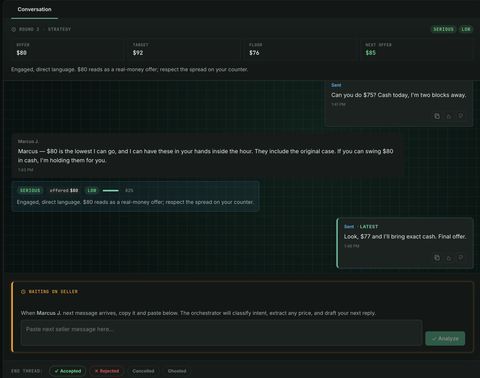This screenshot has height=378, width=480.
Task: Click the WAITING ON SELLER heading
Action: click(53, 292)
